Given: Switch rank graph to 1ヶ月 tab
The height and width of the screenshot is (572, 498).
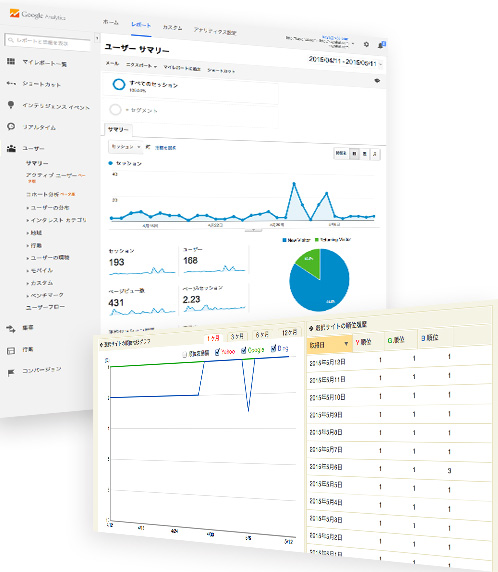Looking at the screenshot, I should (213, 338).
